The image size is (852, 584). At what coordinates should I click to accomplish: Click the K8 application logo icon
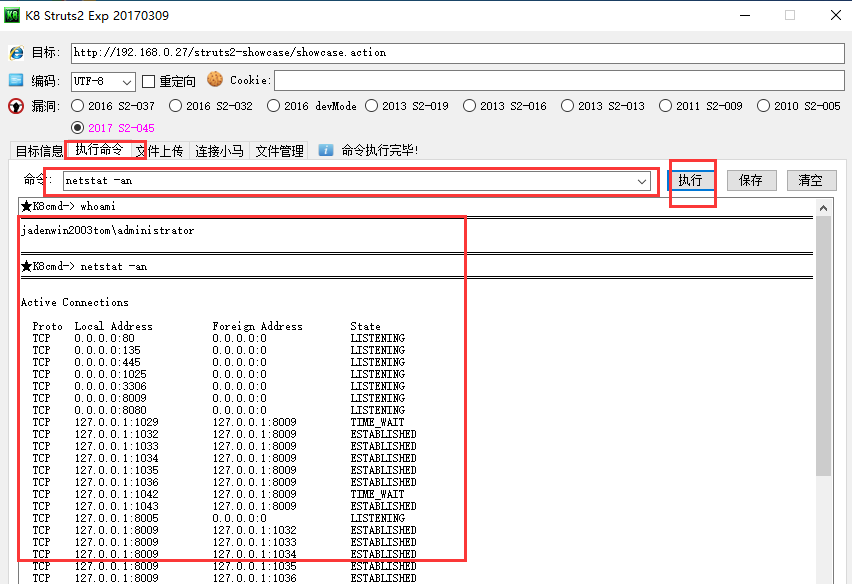pyautogui.click(x=12, y=15)
